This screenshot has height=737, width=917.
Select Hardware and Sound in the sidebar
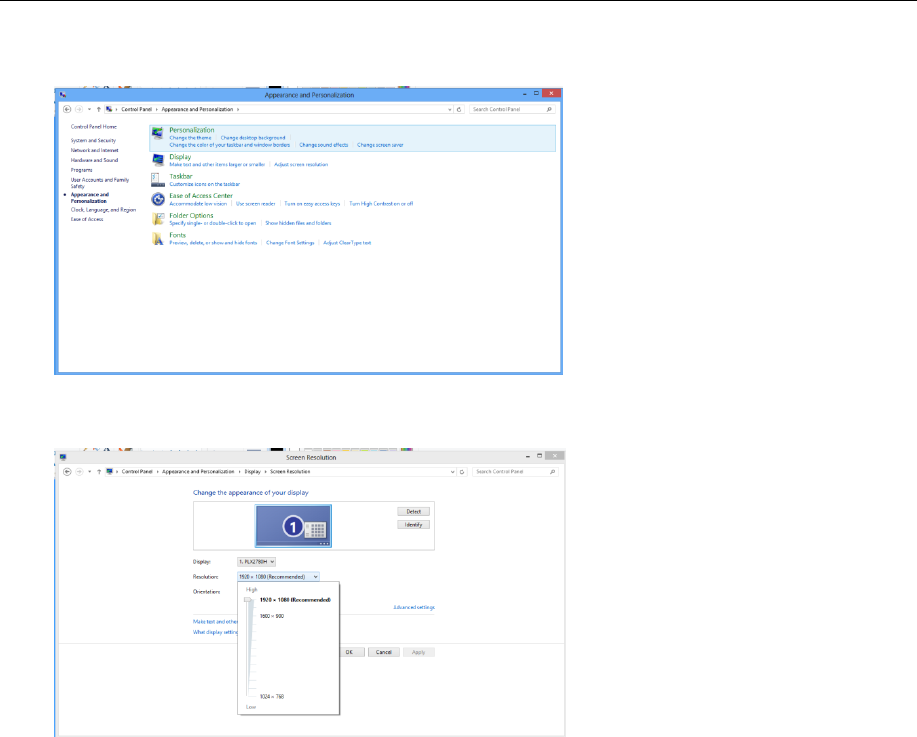coord(94,160)
